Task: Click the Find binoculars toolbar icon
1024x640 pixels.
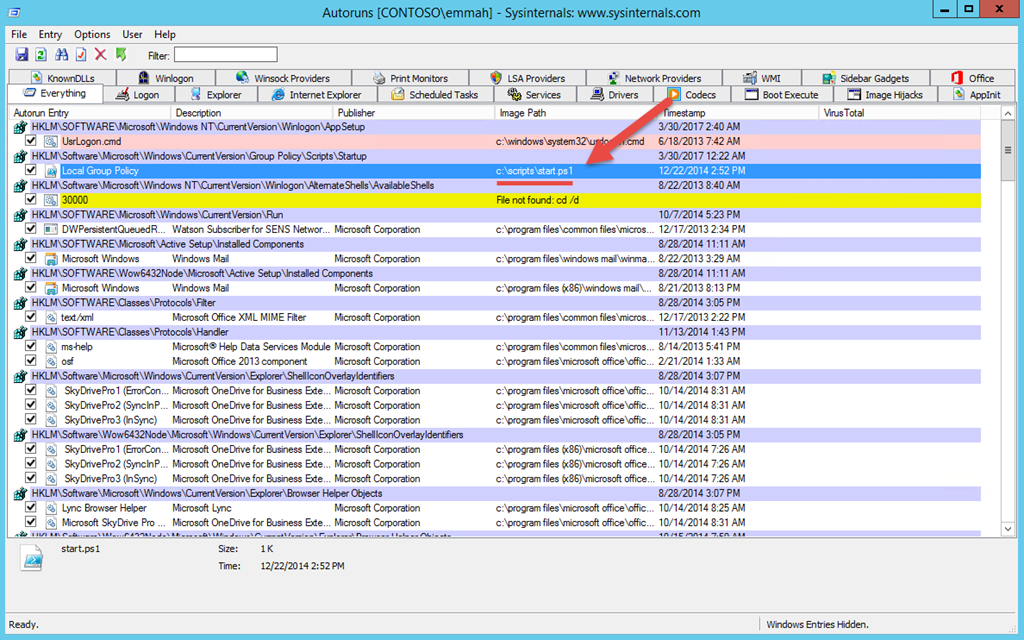Action: click(61, 55)
